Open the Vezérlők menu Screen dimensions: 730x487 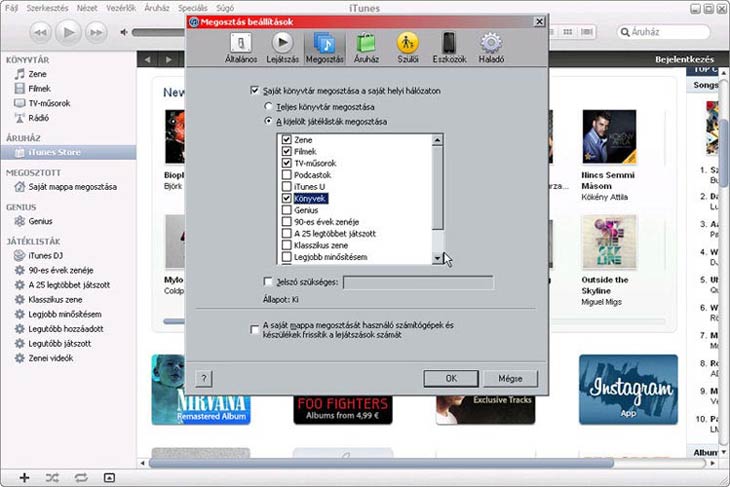pos(120,7)
